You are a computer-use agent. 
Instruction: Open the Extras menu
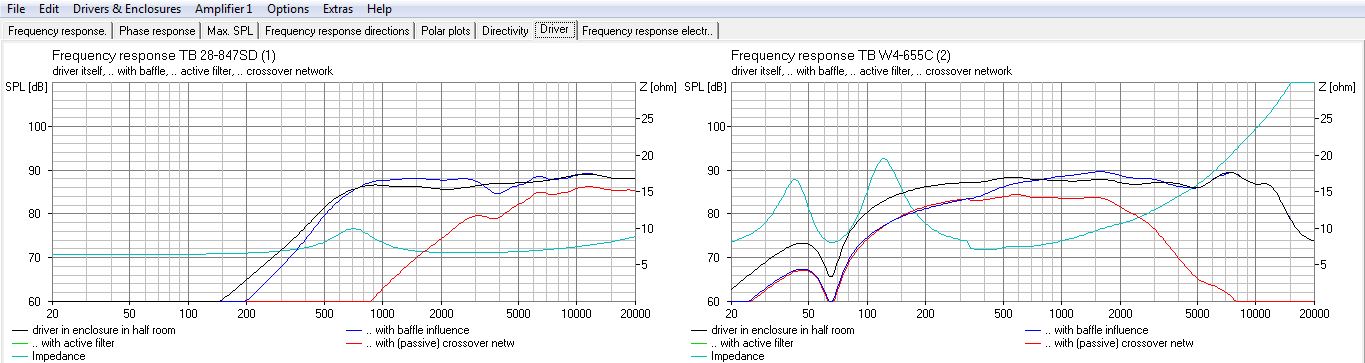[x=337, y=9]
